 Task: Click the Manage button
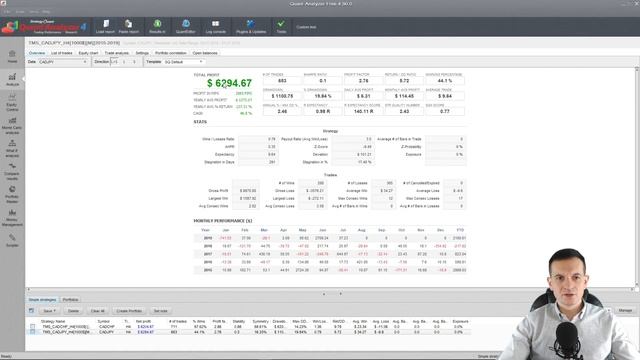(x=625, y=311)
